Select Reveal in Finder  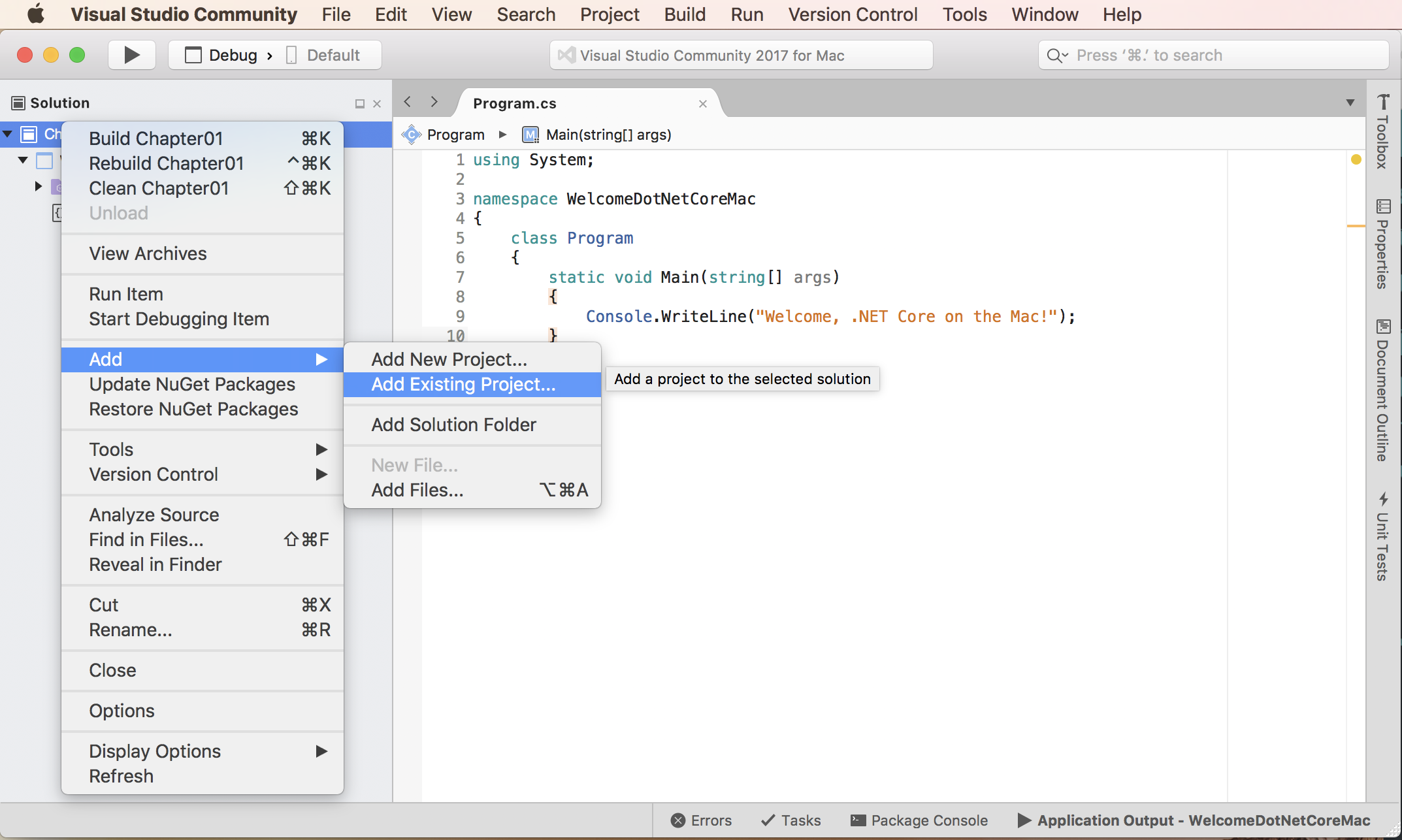tap(203, 564)
